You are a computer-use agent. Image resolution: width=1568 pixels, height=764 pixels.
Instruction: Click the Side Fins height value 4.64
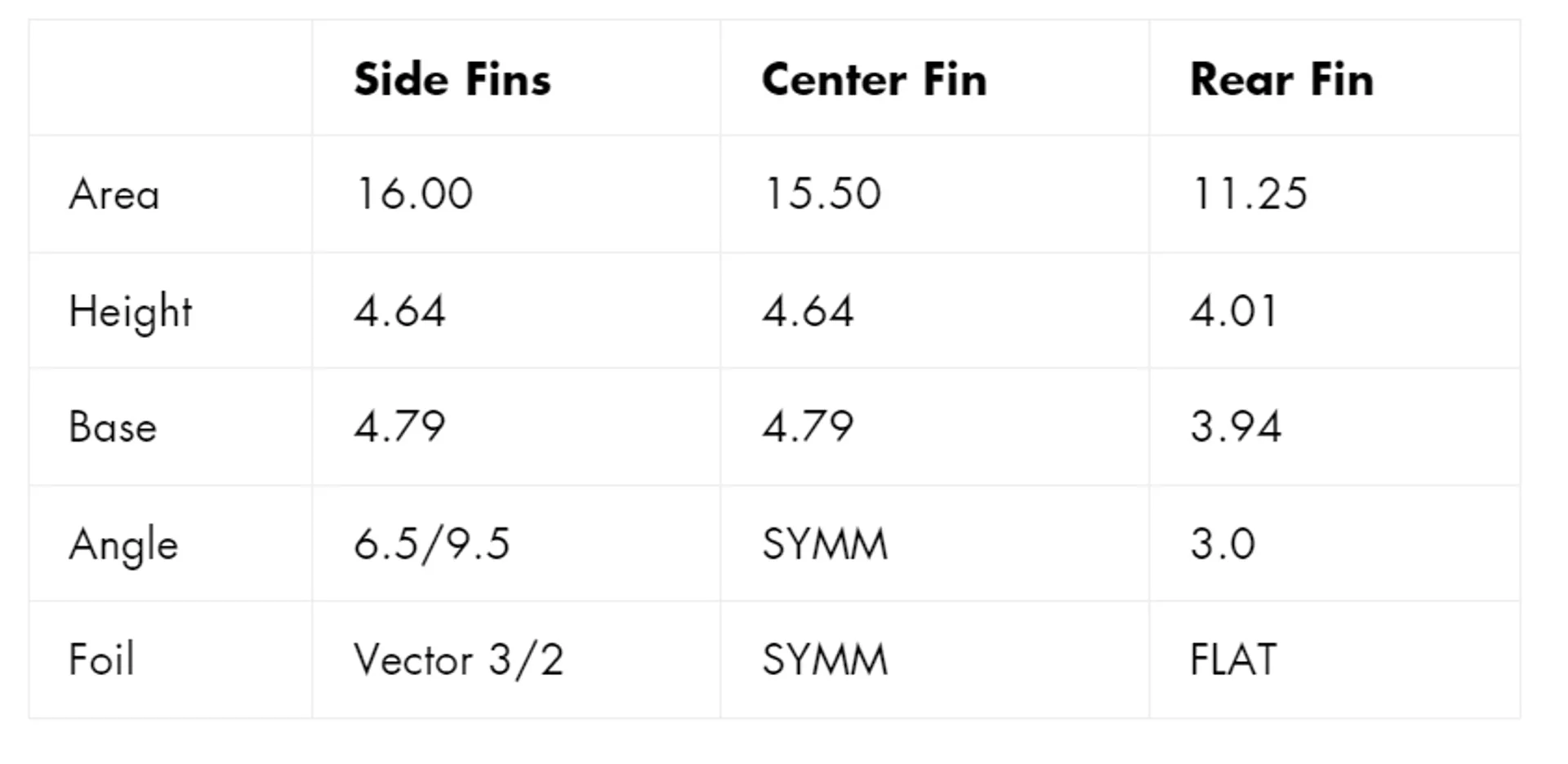tap(399, 311)
